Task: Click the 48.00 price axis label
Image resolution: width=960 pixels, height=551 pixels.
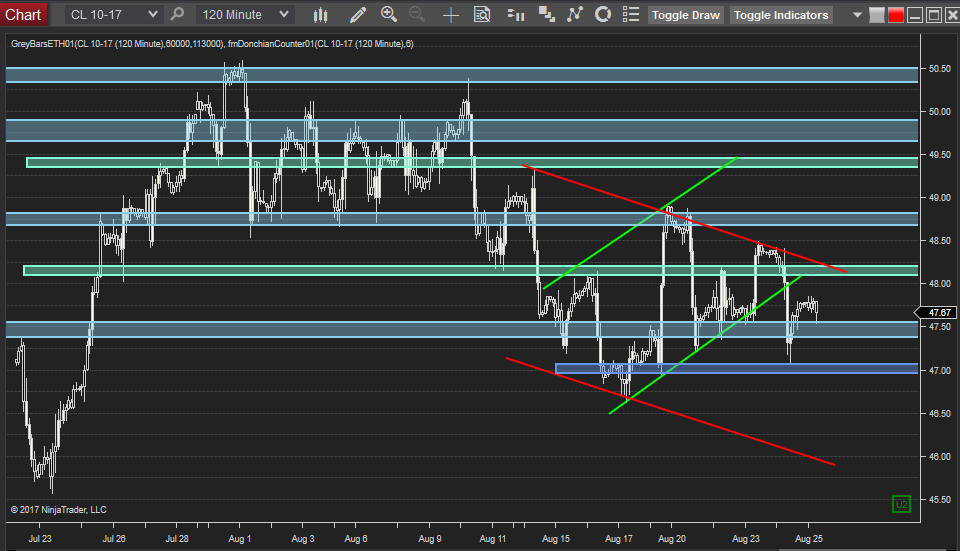Action: pos(939,285)
